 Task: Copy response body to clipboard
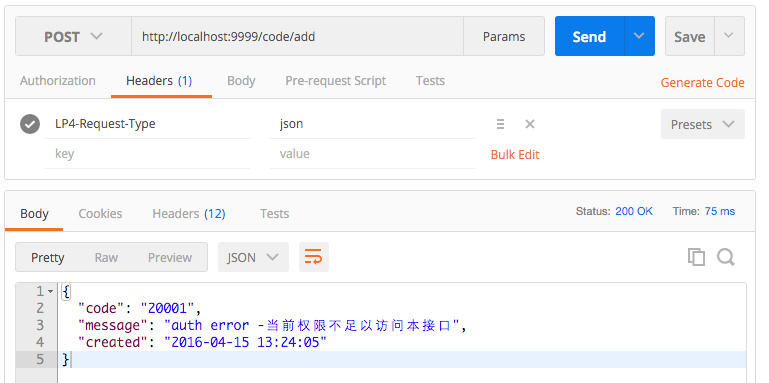click(696, 257)
